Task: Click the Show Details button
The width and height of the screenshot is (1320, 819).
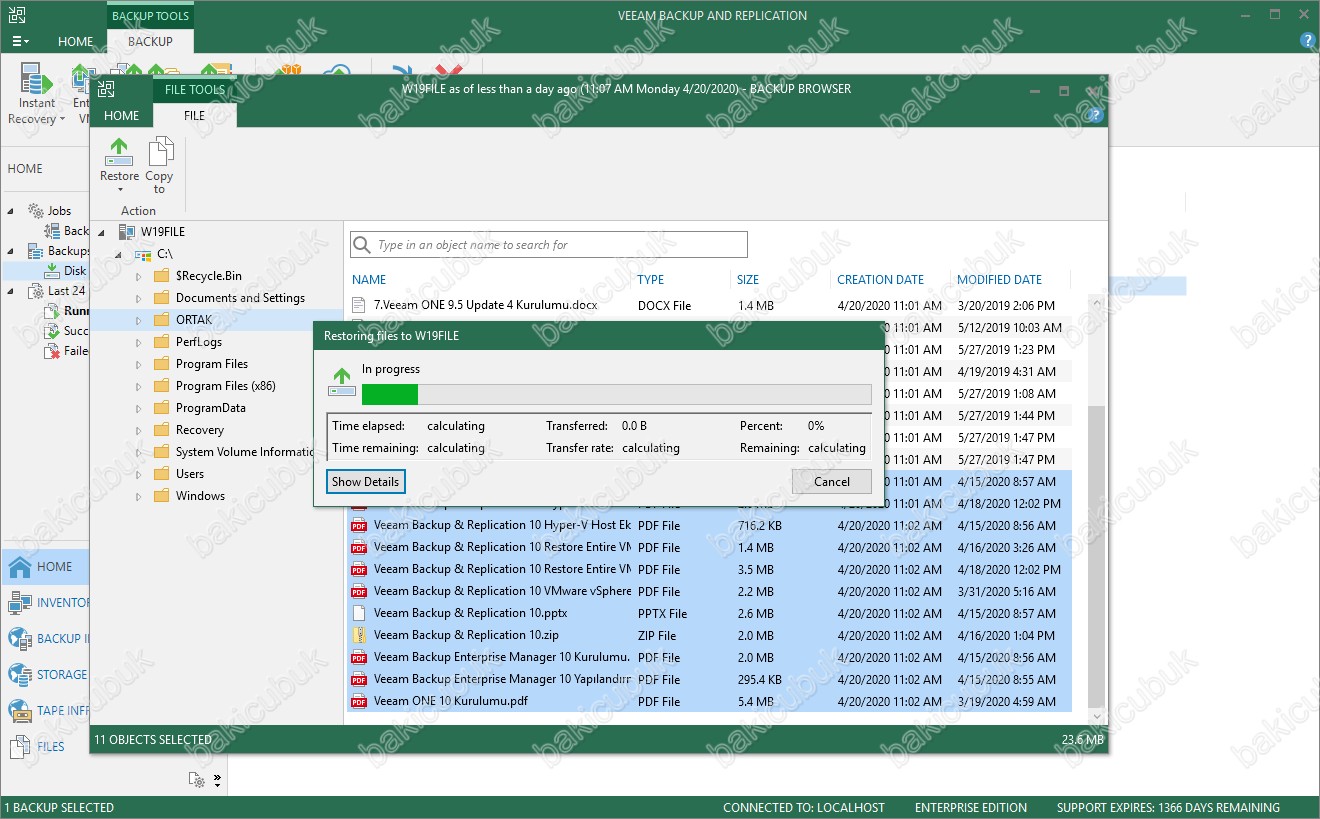Action: pos(365,482)
